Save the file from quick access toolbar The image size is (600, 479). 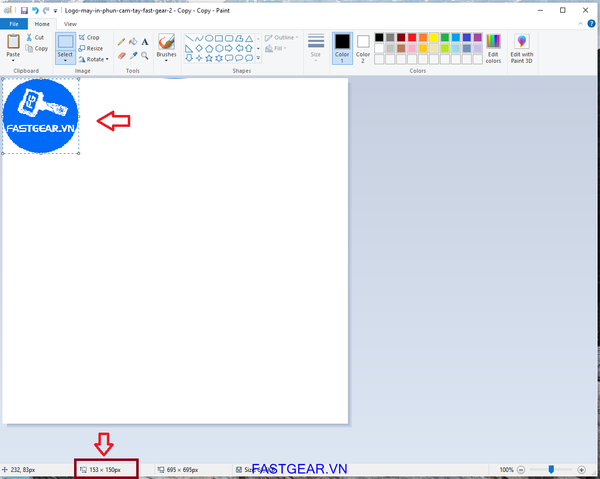(24, 11)
